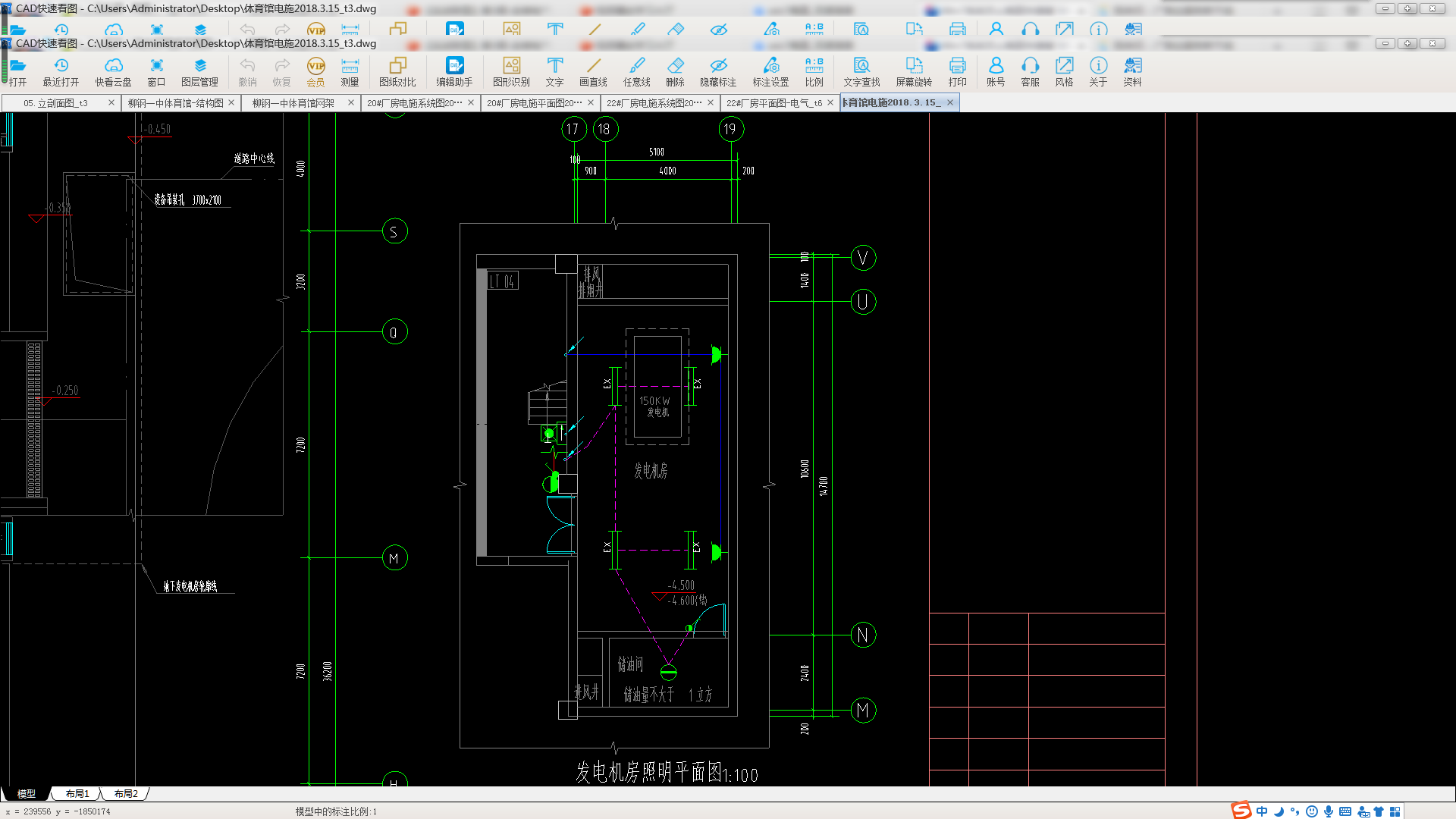Image resolution: width=1456 pixels, height=819 pixels.
Task: Open 客服 customer service
Action: pyautogui.click(x=1030, y=72)
